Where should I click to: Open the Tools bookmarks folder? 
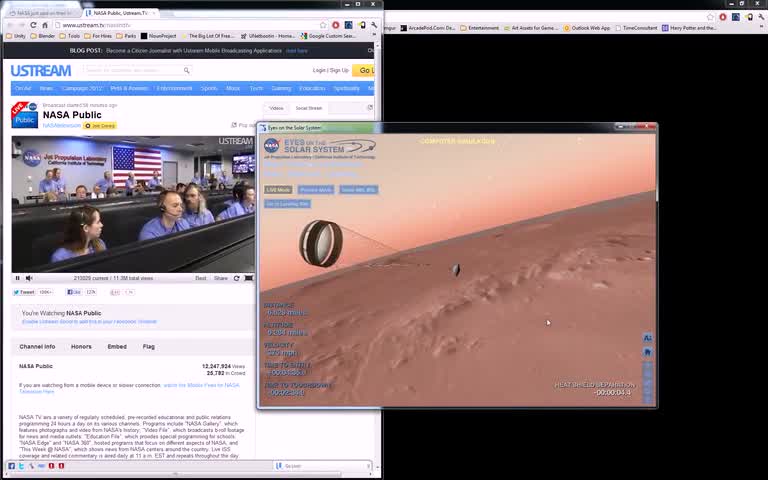(x=70, y=36)
